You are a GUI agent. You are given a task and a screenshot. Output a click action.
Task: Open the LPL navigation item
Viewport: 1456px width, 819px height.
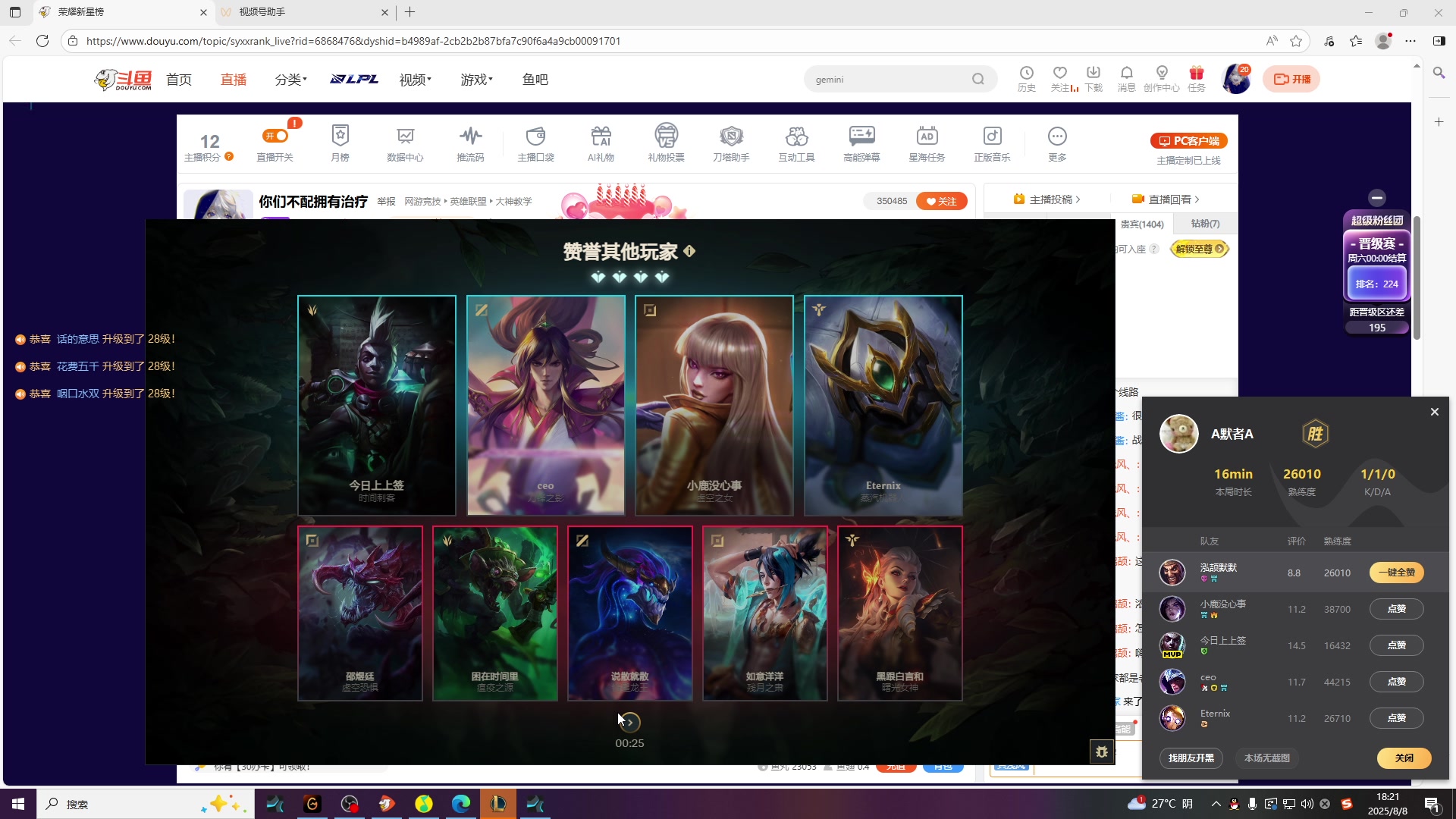click(354, 79)
